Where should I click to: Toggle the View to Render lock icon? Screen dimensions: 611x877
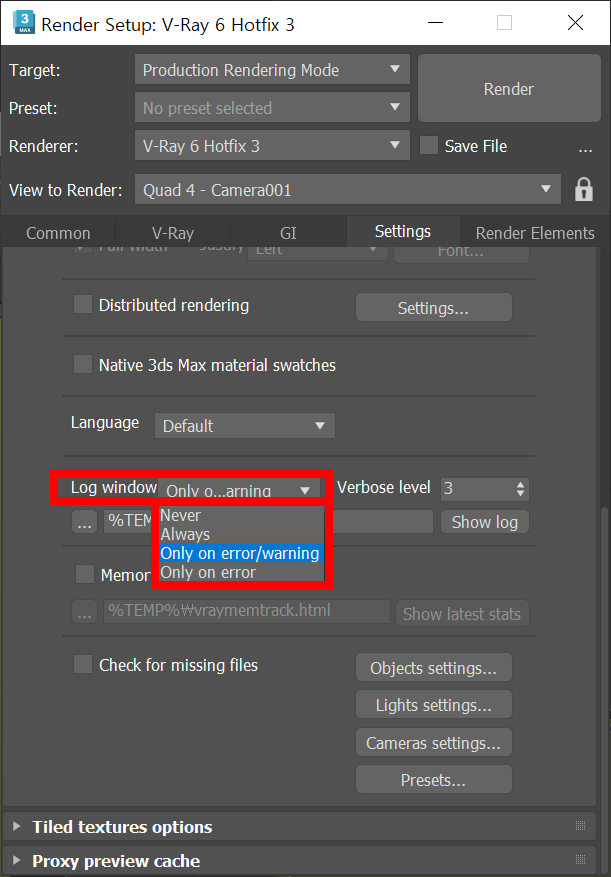tap(584, 190)
